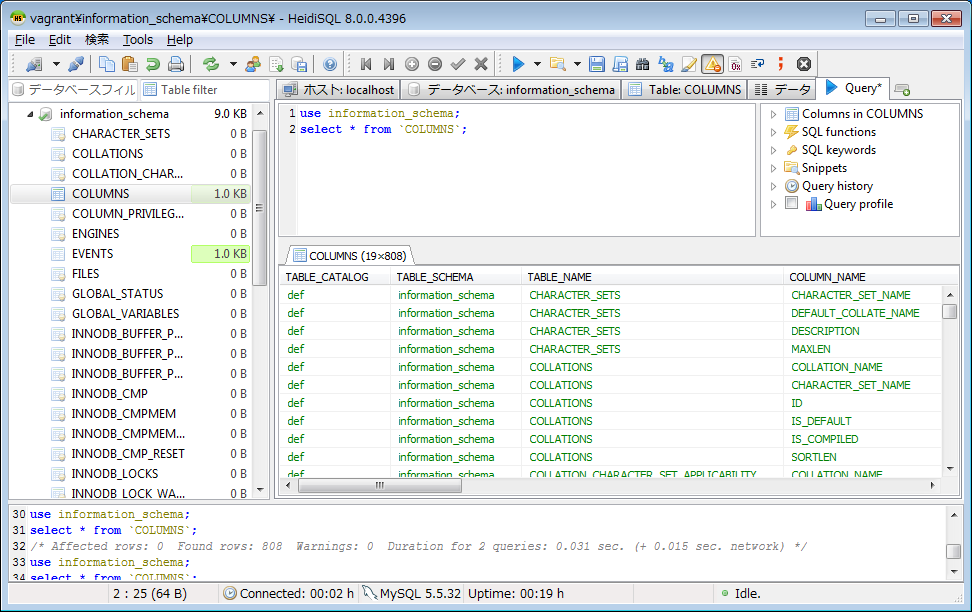Click the blue Help question mark icon
Viewport: 972px width, 612px height.
pyautogui.click(x=330, y=64)
